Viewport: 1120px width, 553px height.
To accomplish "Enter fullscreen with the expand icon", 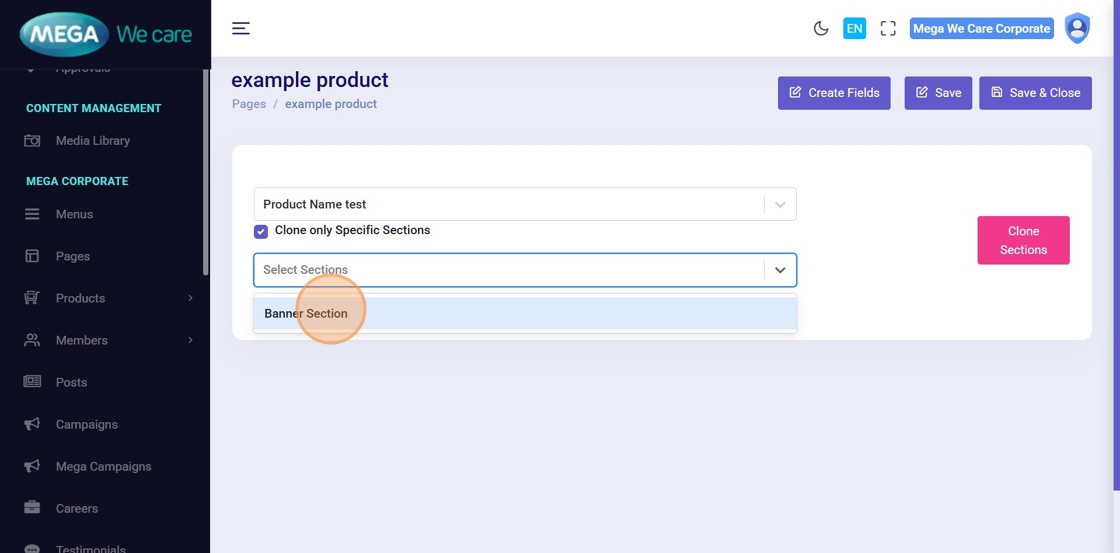I will point(888,28).
